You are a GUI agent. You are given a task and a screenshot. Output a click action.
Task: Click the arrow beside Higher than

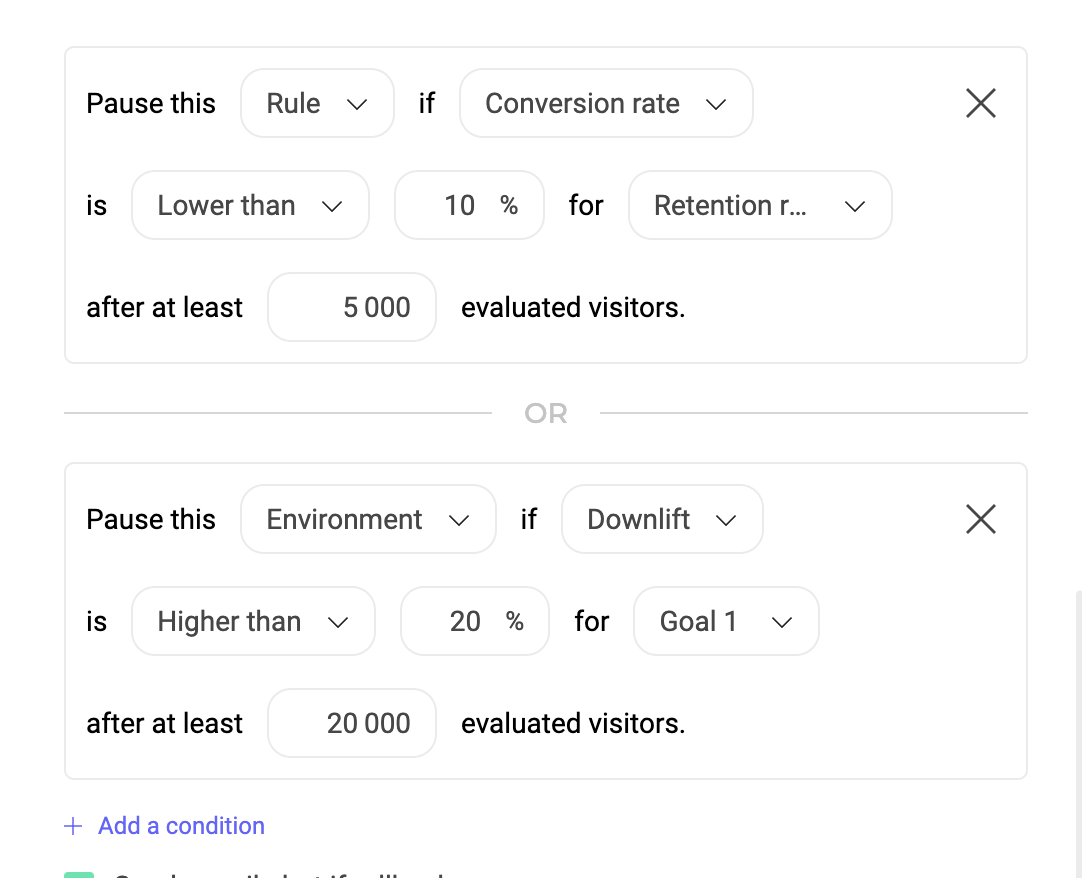click(x=338, y=622)
